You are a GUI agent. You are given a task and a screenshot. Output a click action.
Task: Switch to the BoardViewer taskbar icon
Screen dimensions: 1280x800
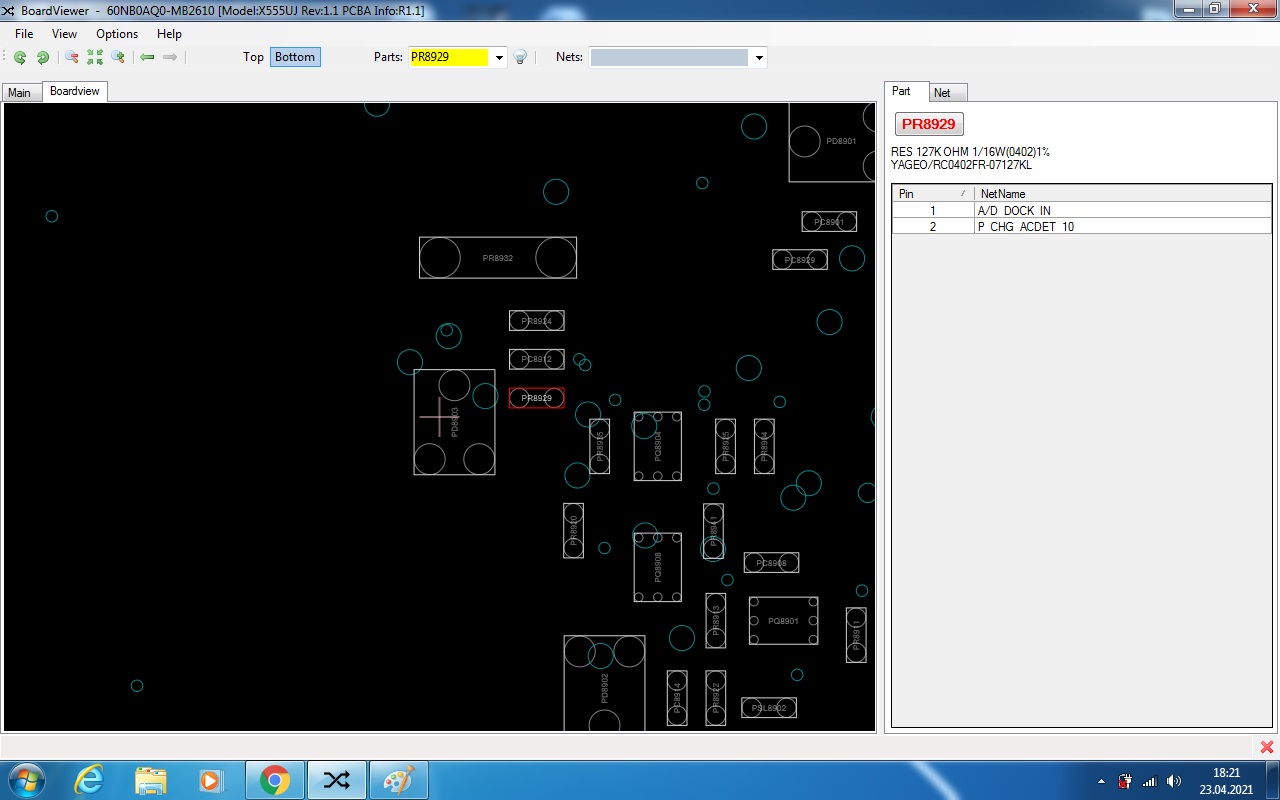336,780
